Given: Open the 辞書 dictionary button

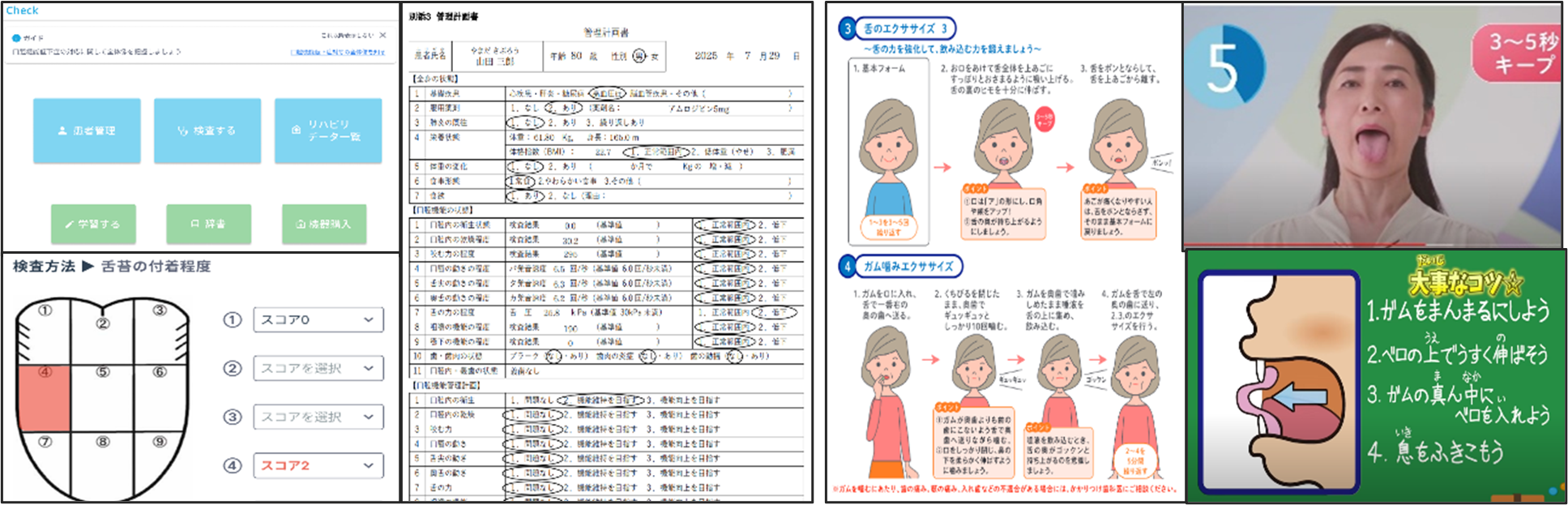Looking at the screenshot, I should [x=208, y=224].
